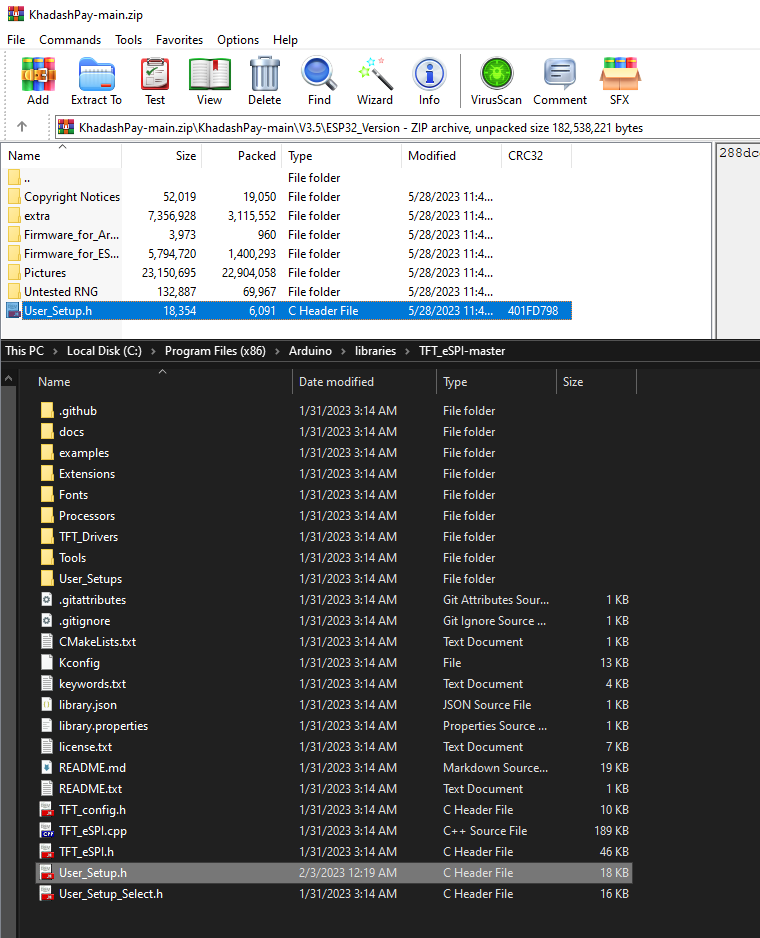Expand breadcrumb chevron after Local Disk (C:)
Viewport: 760px width, 938px height.
[153, 351]
